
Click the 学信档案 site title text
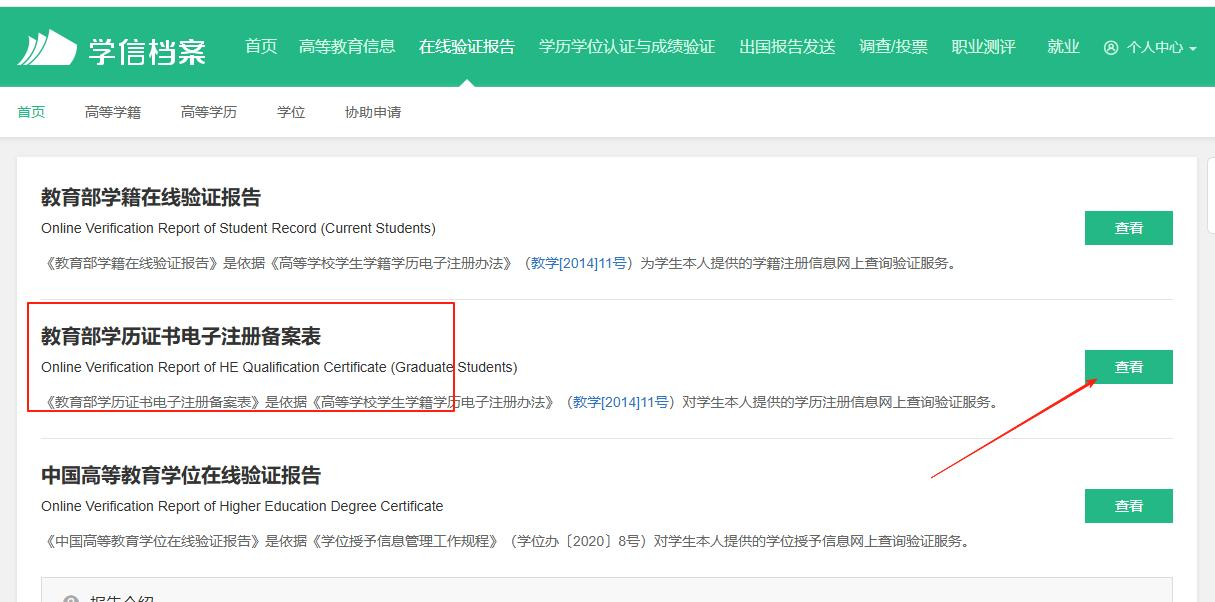pos(147,50)
